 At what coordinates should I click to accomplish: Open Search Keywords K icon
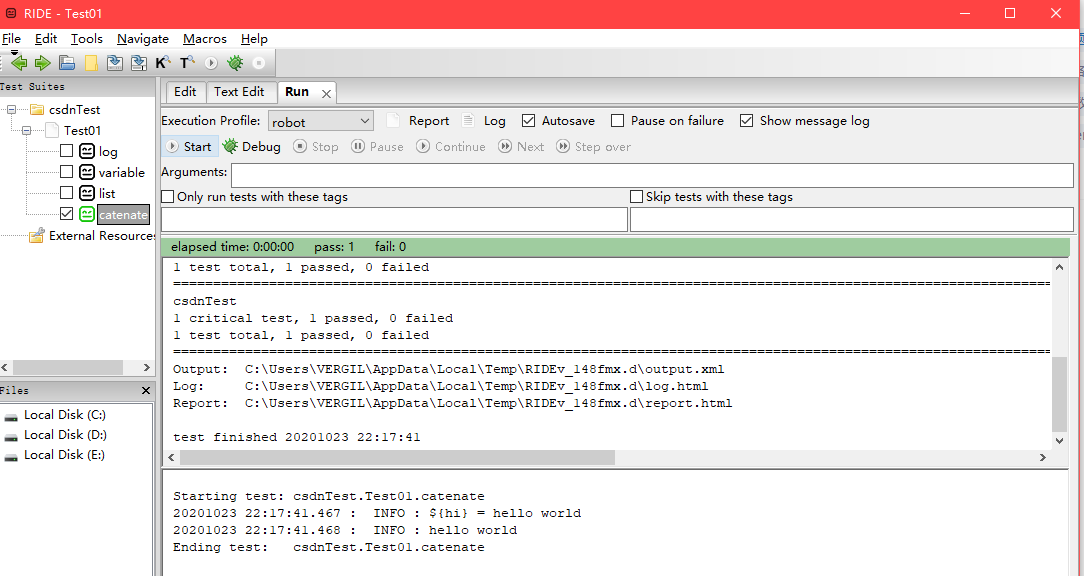click(162, 64)
